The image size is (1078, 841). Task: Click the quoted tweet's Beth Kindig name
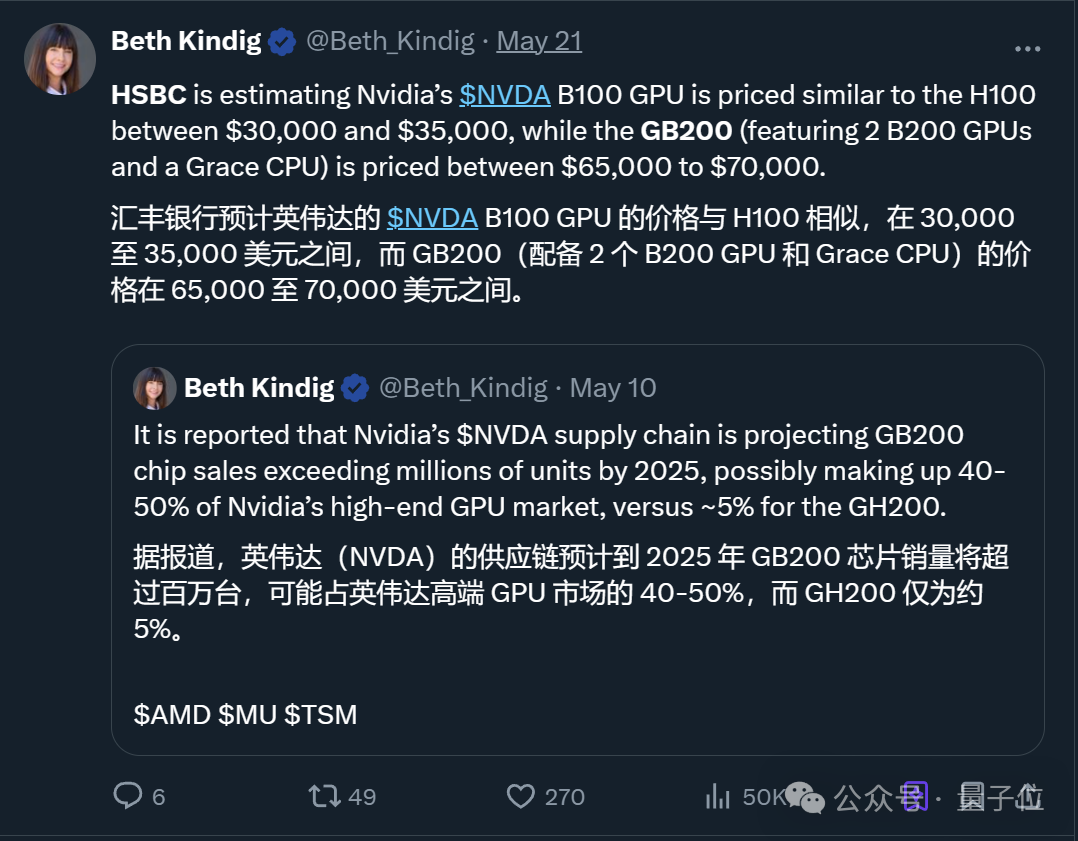258,388
